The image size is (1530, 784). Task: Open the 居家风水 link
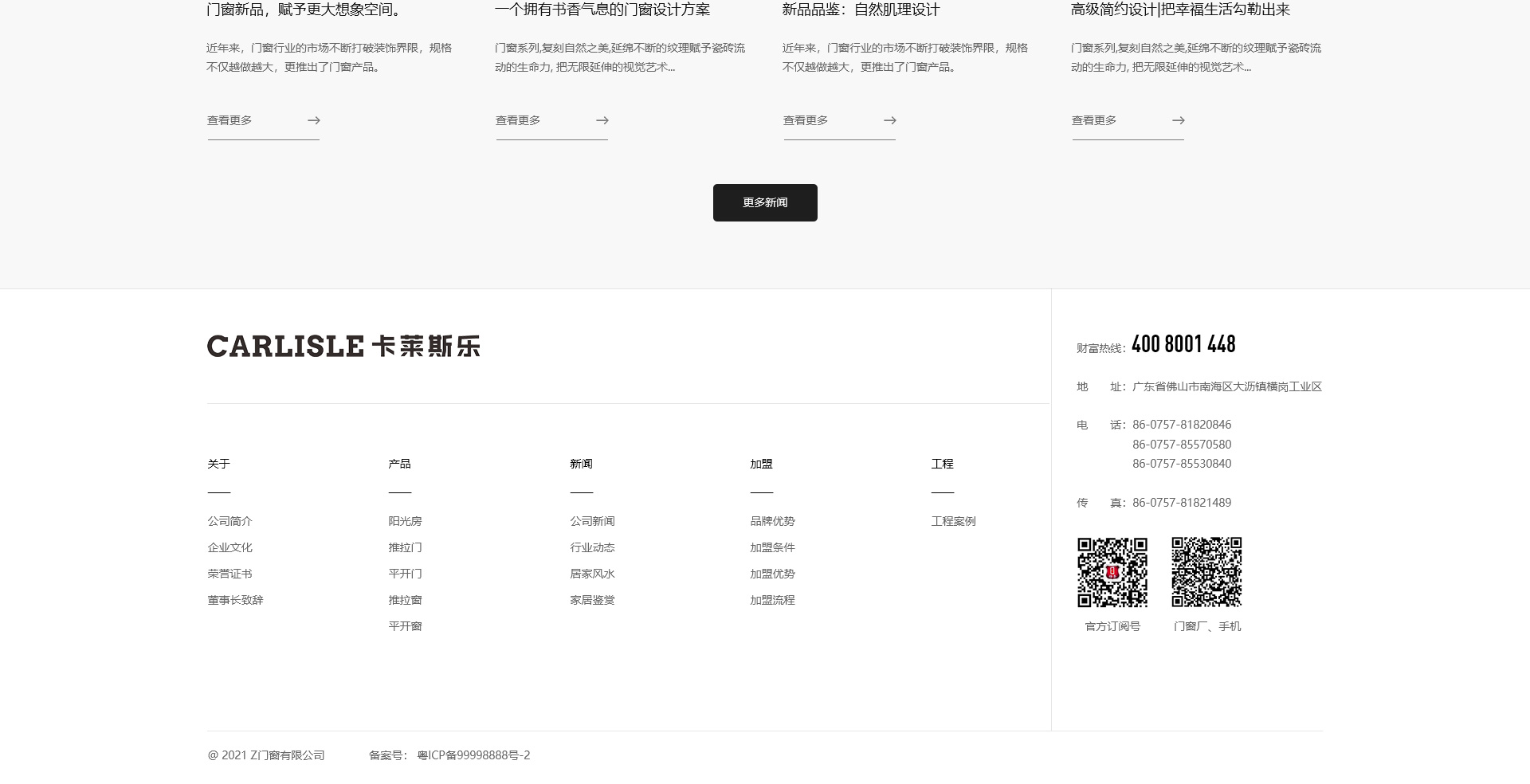point(592,574)
